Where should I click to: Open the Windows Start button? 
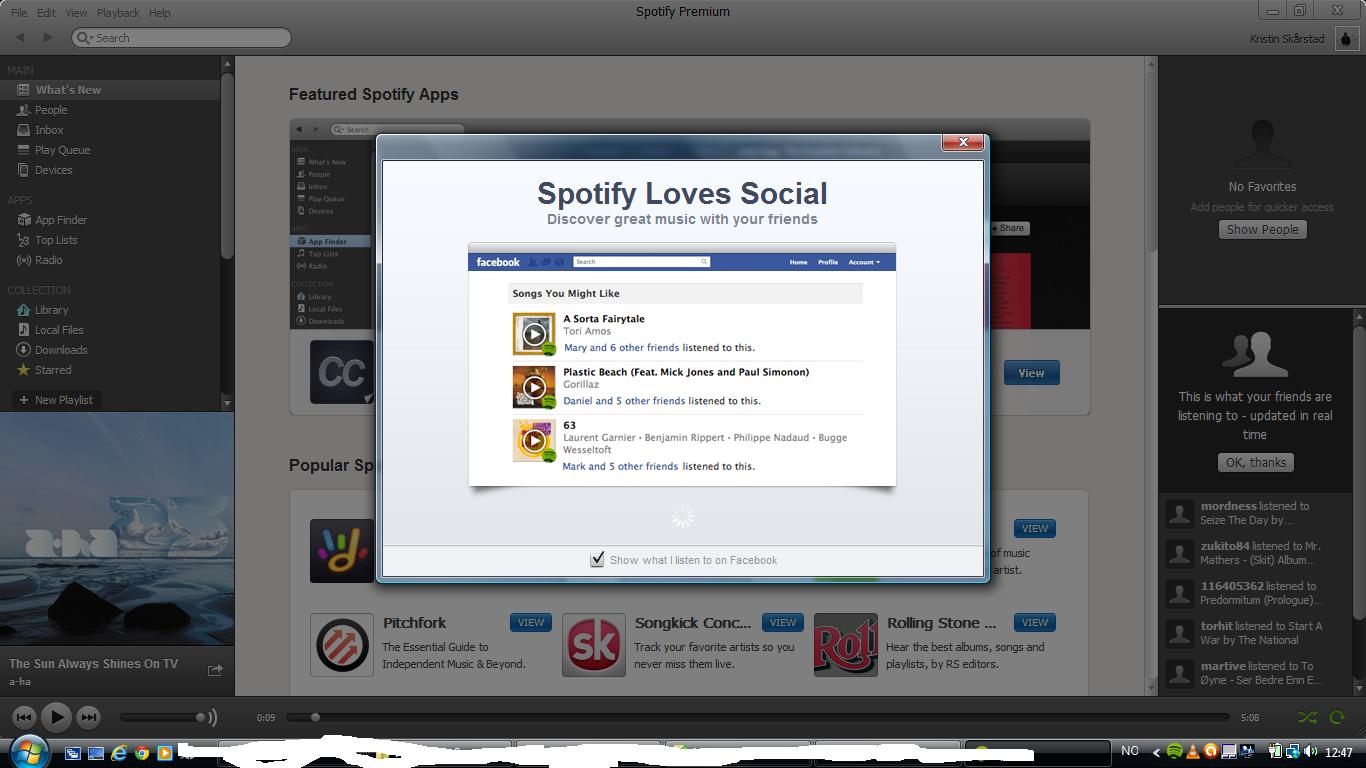tap(28, 751)
